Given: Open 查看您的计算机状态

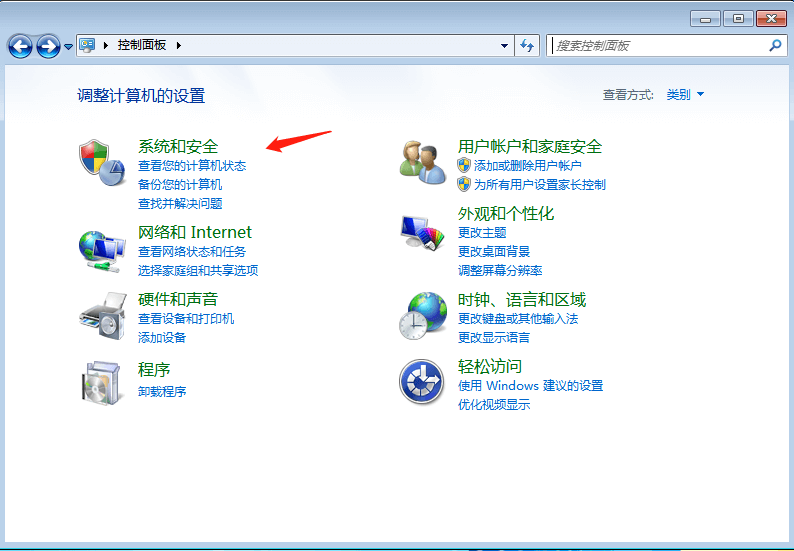Looking at the screenshot, I should [x=192, y=166].
